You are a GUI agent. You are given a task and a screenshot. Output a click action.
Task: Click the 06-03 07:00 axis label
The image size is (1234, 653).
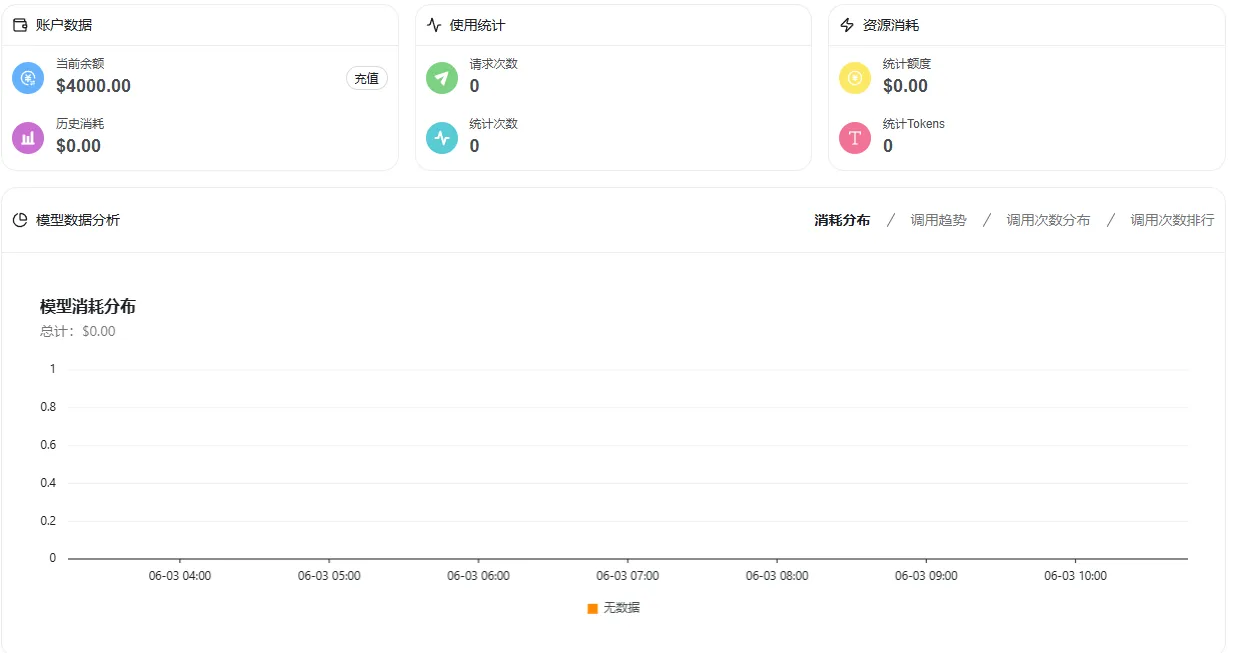(628, 576)
